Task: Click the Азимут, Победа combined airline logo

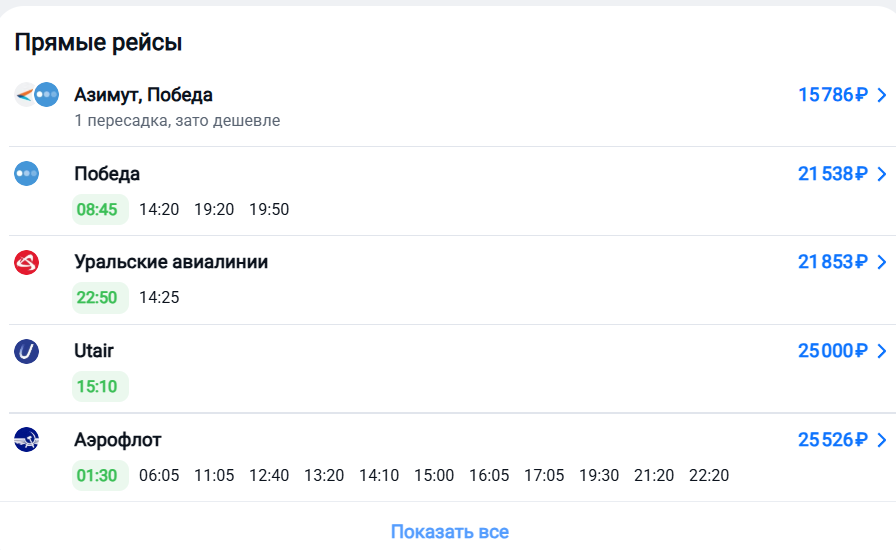Action: (x=37, y=95)
